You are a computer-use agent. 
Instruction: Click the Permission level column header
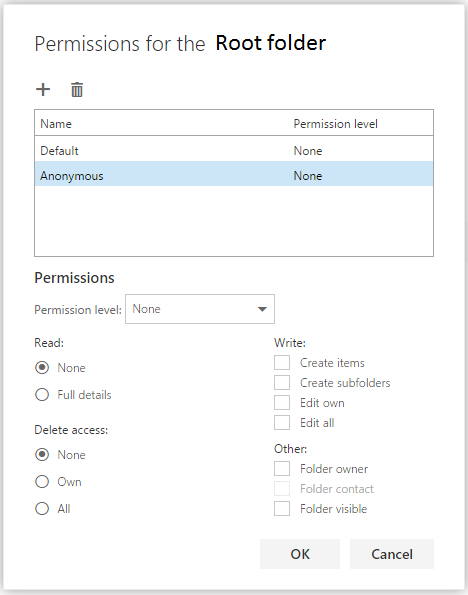[336, 124]
